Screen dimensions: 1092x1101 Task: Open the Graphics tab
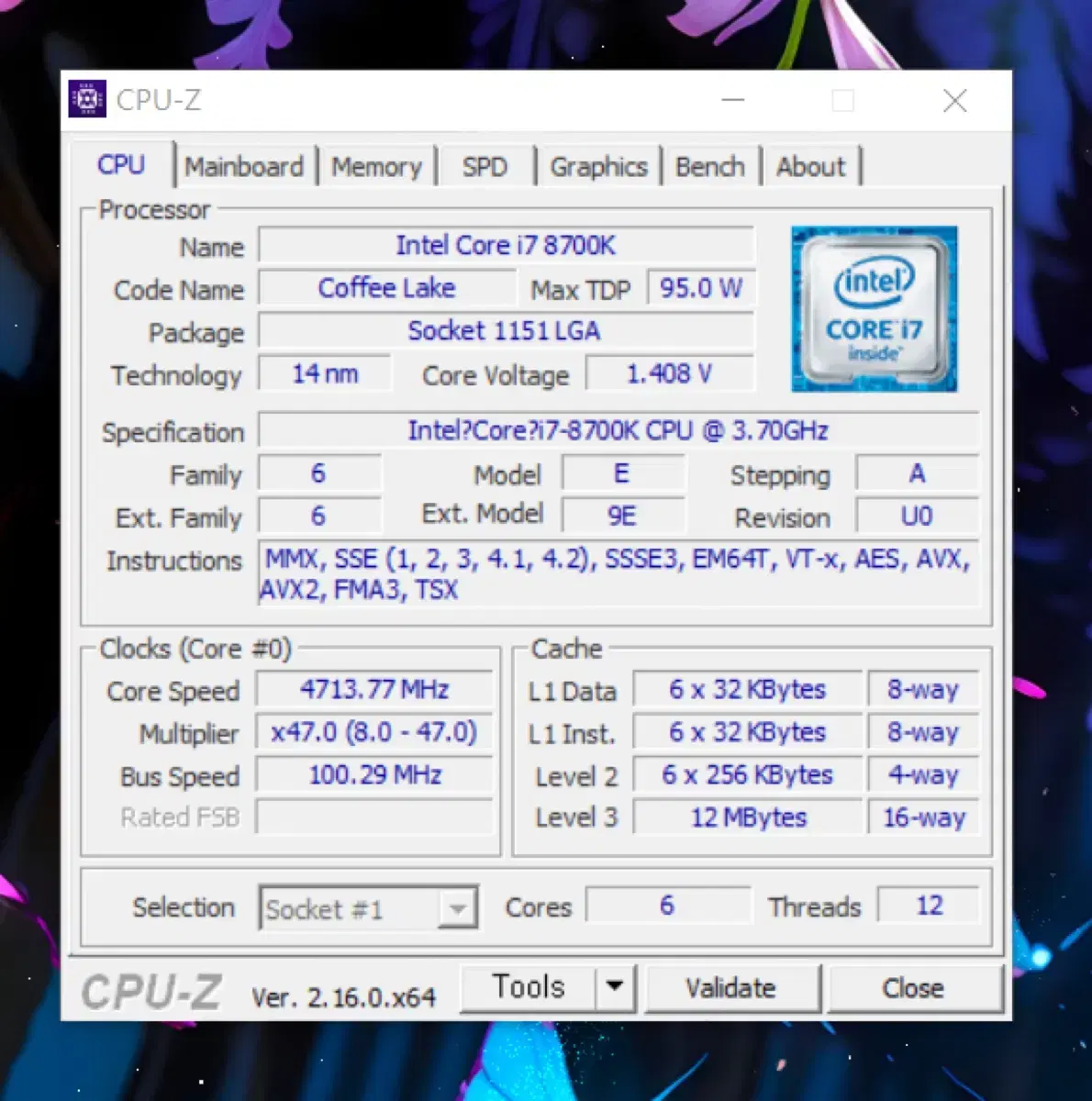[x=598, y=167]
